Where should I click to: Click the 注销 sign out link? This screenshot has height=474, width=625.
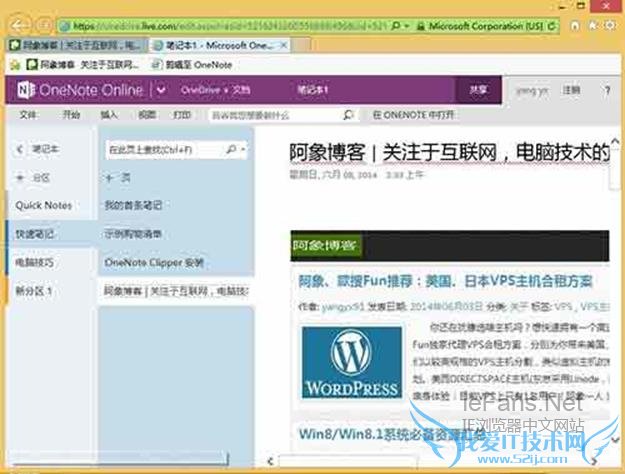point(571,90)
